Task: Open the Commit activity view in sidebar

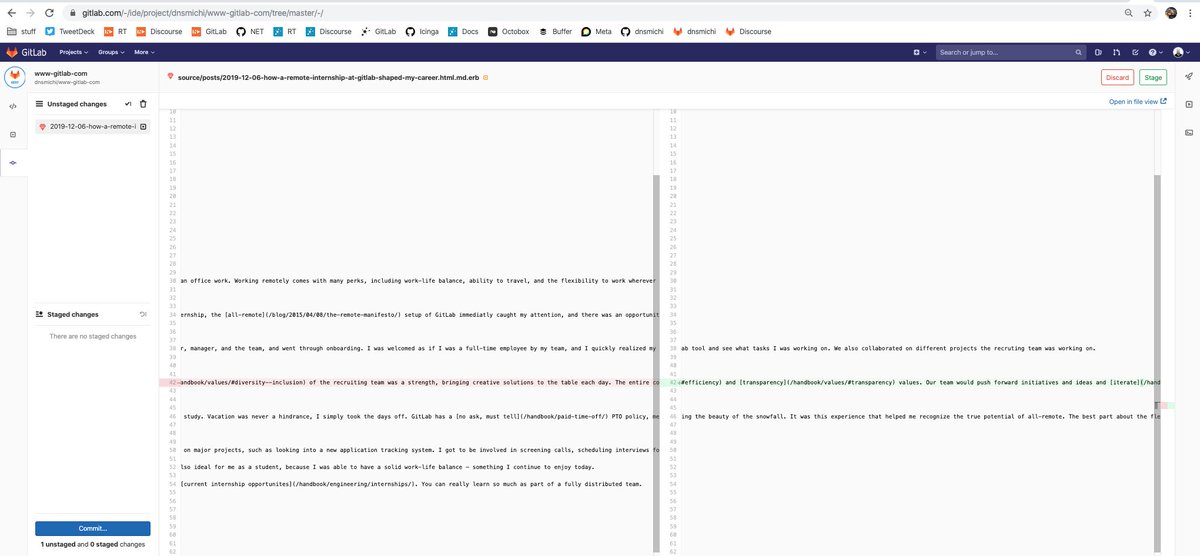Action: click(x=13, y=162)
